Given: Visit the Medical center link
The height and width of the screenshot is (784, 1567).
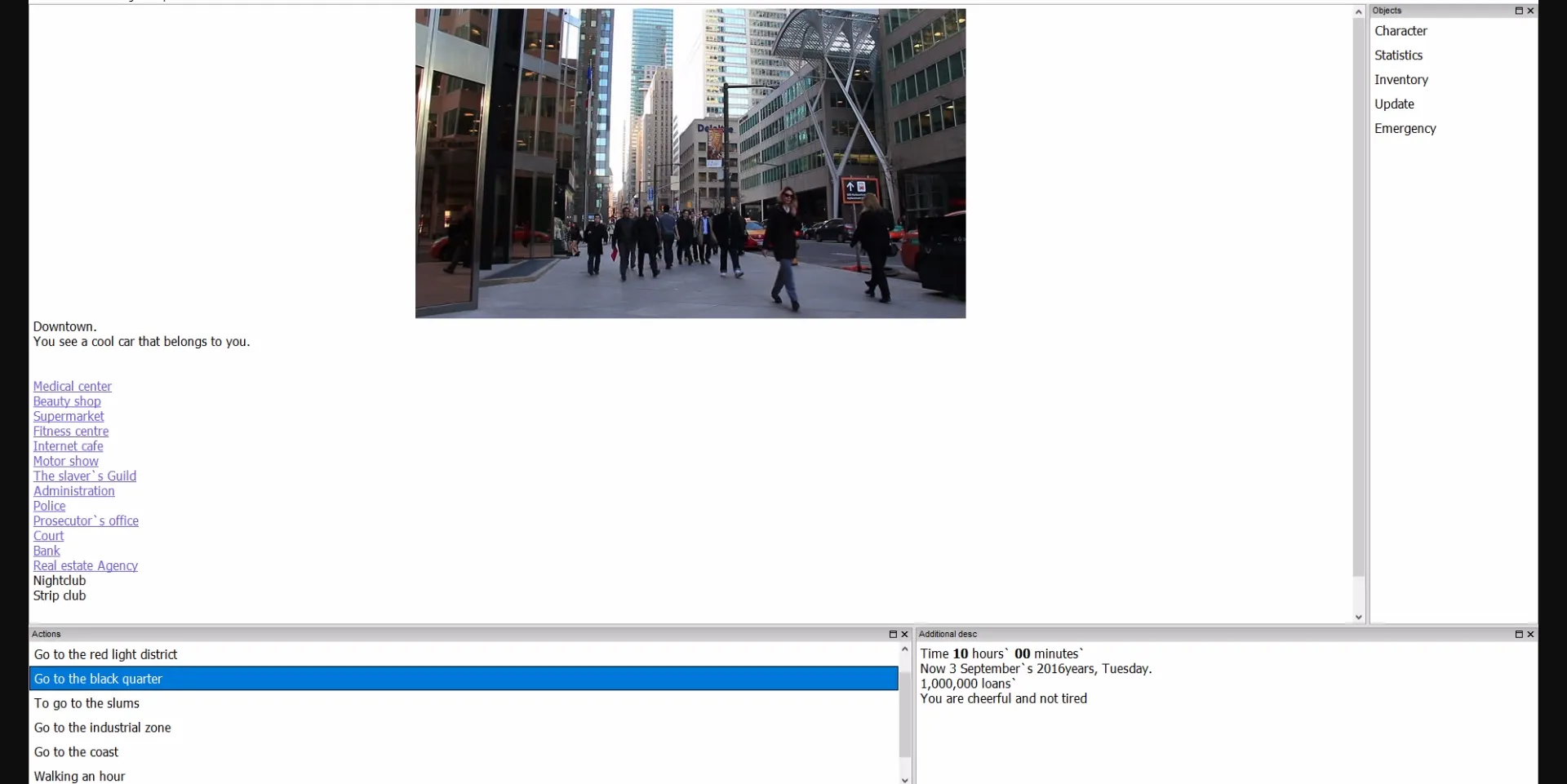Looking at the screenshot, I should [73, 387].
